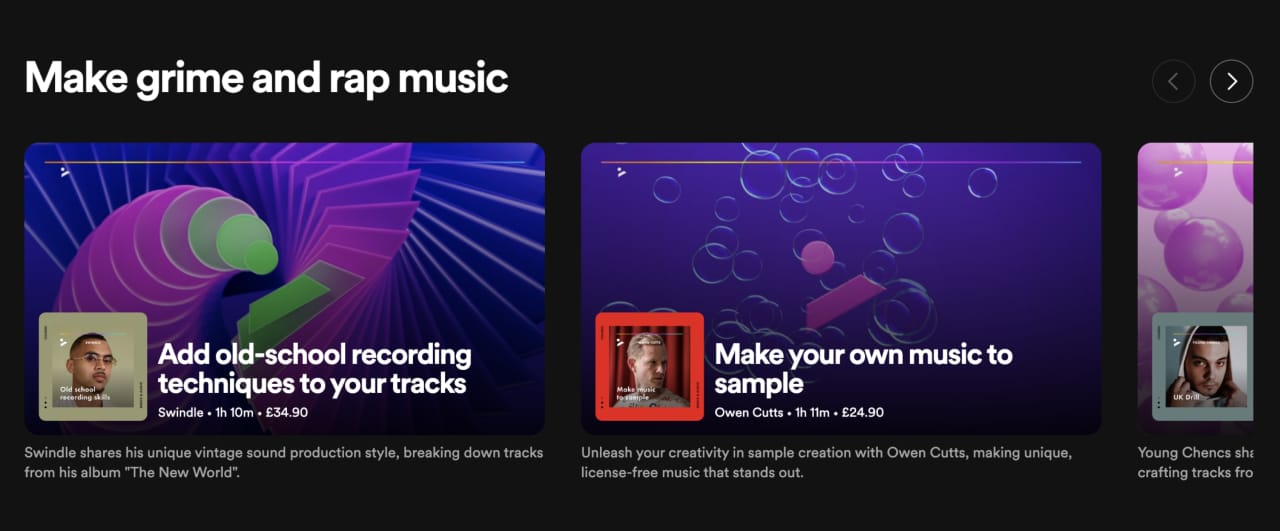
Task: Click the small logo on Swindle's card
Action: point(65,171)
